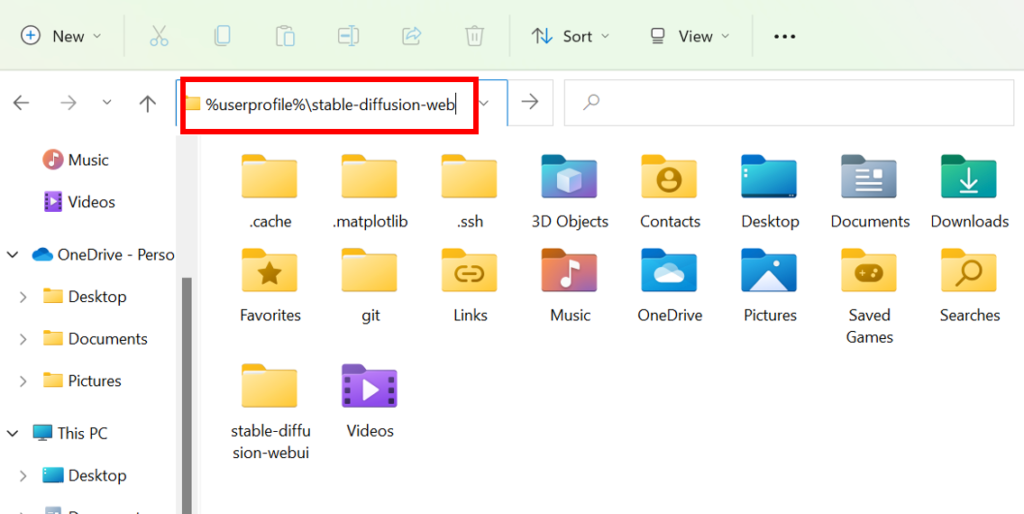Open the Downloads folder icon

coord(969,178)
